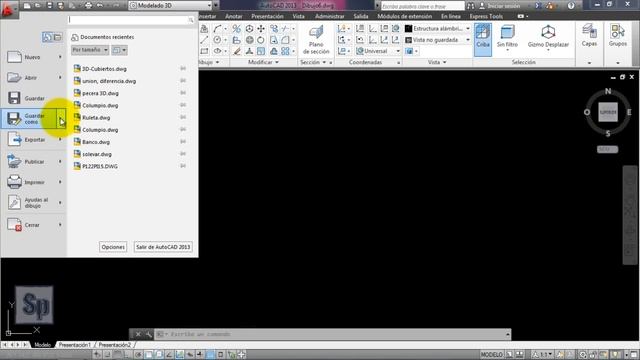The height and width of the screenshot is (360, 640).
Task: Switch to the Presentación1 layout tab
Action: click(x=74, y=345)
